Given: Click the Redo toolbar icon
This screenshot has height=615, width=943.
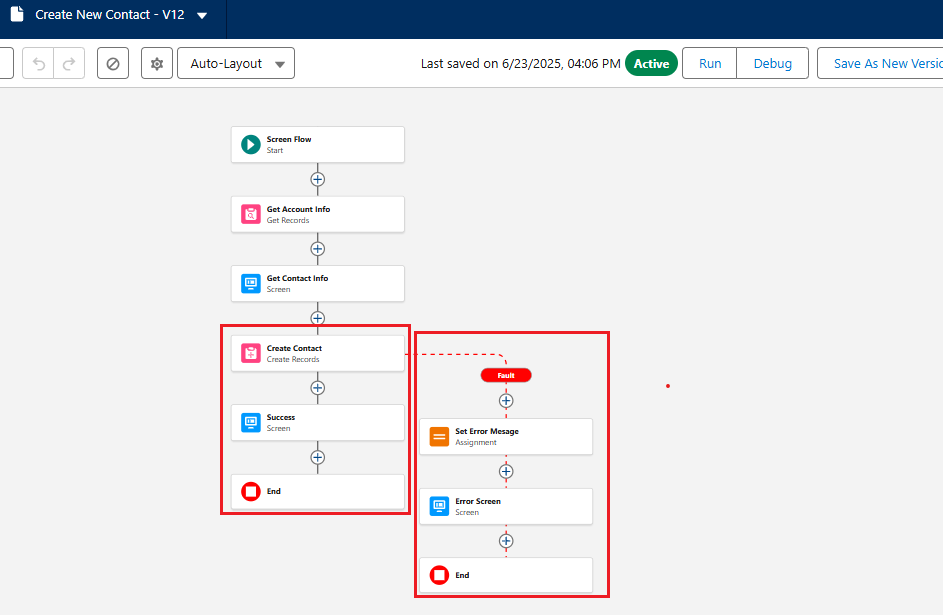Looking at the screenshot, I should click(x=69, y=64).
